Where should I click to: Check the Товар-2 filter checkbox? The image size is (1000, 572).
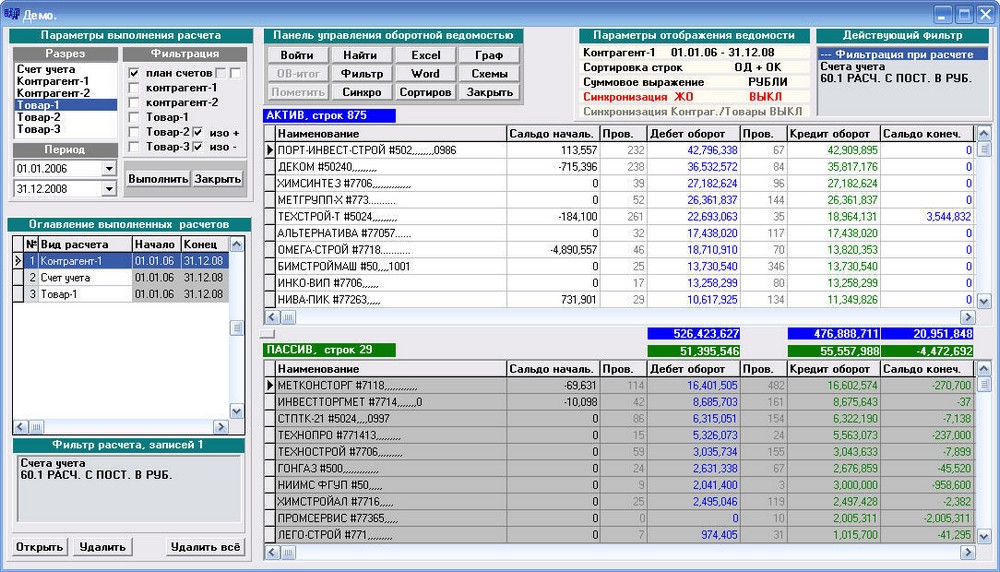(x=134, y=132)
